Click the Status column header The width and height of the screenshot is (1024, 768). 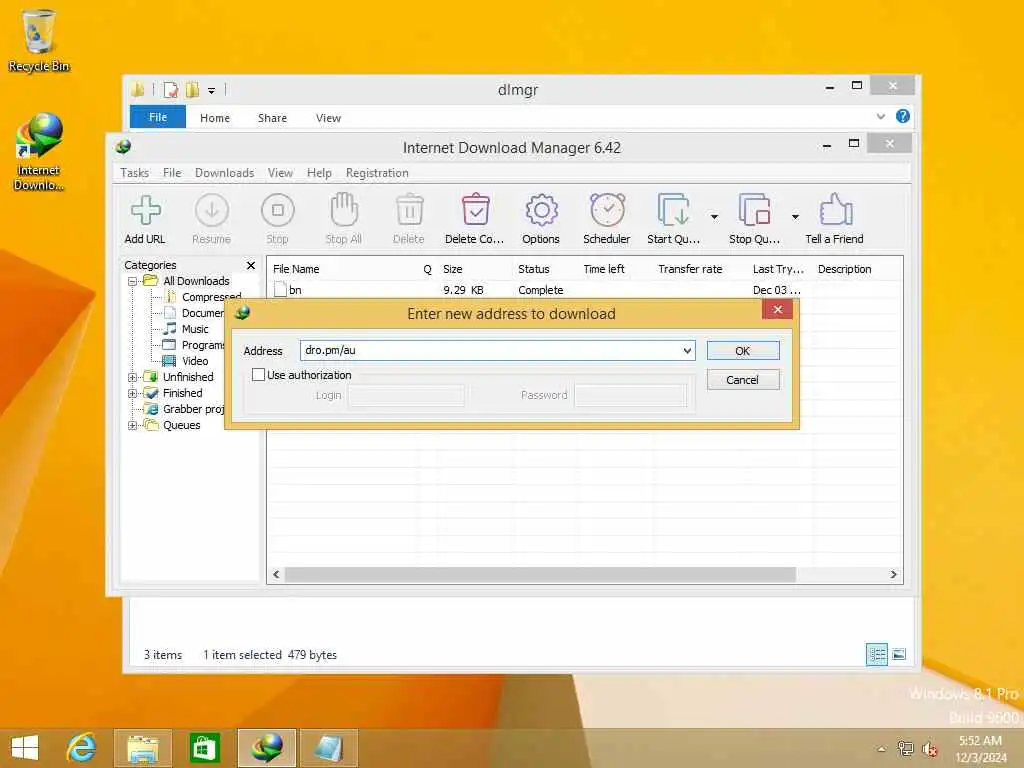click(x=545, y=269)
